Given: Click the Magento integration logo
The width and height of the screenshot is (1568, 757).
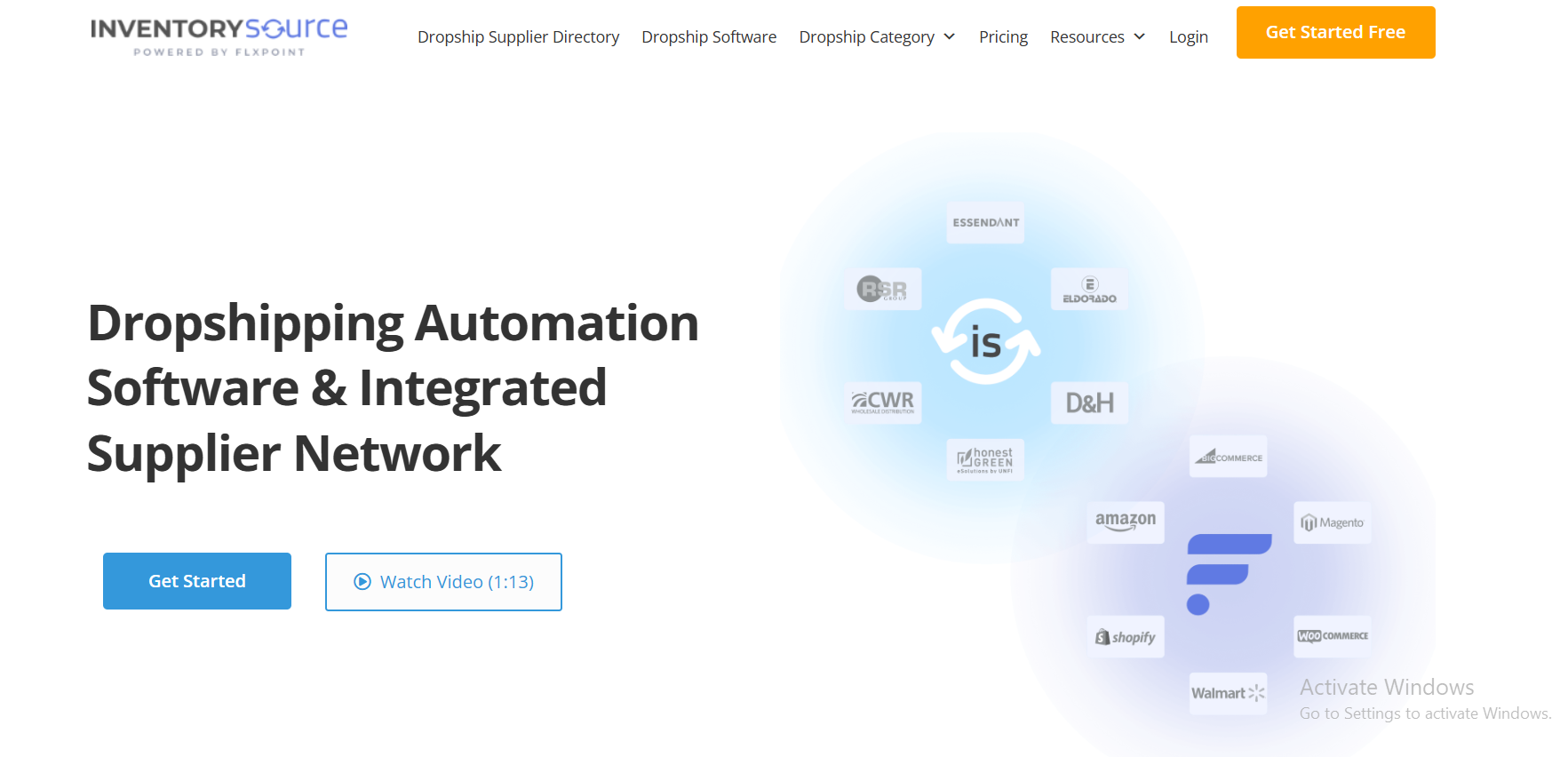Looking at the screenshot, I should pos(1332,522).
